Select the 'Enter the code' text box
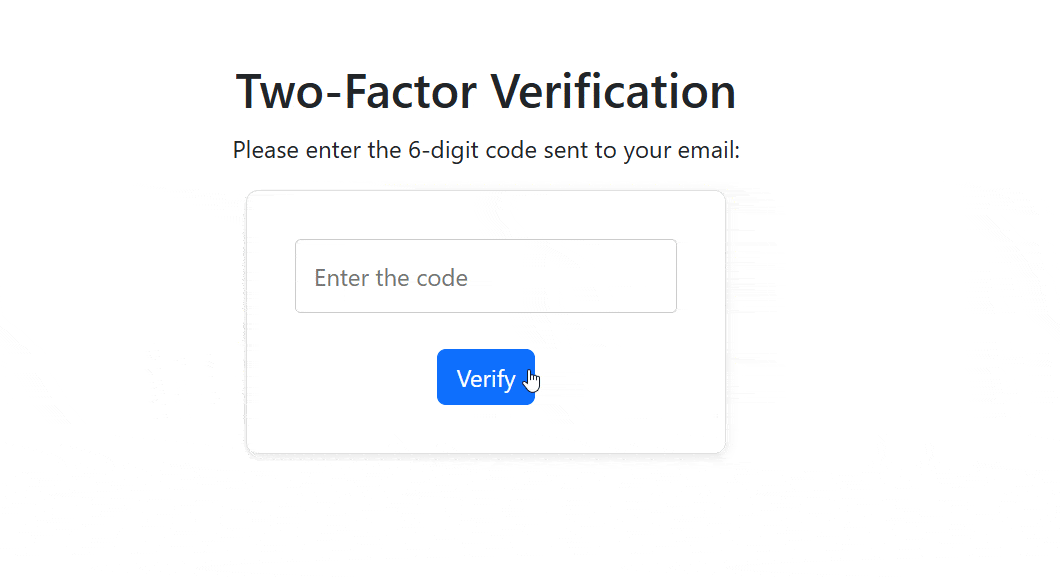The width and height of the screenshot is (1060, 577). (x=486, y=276)
